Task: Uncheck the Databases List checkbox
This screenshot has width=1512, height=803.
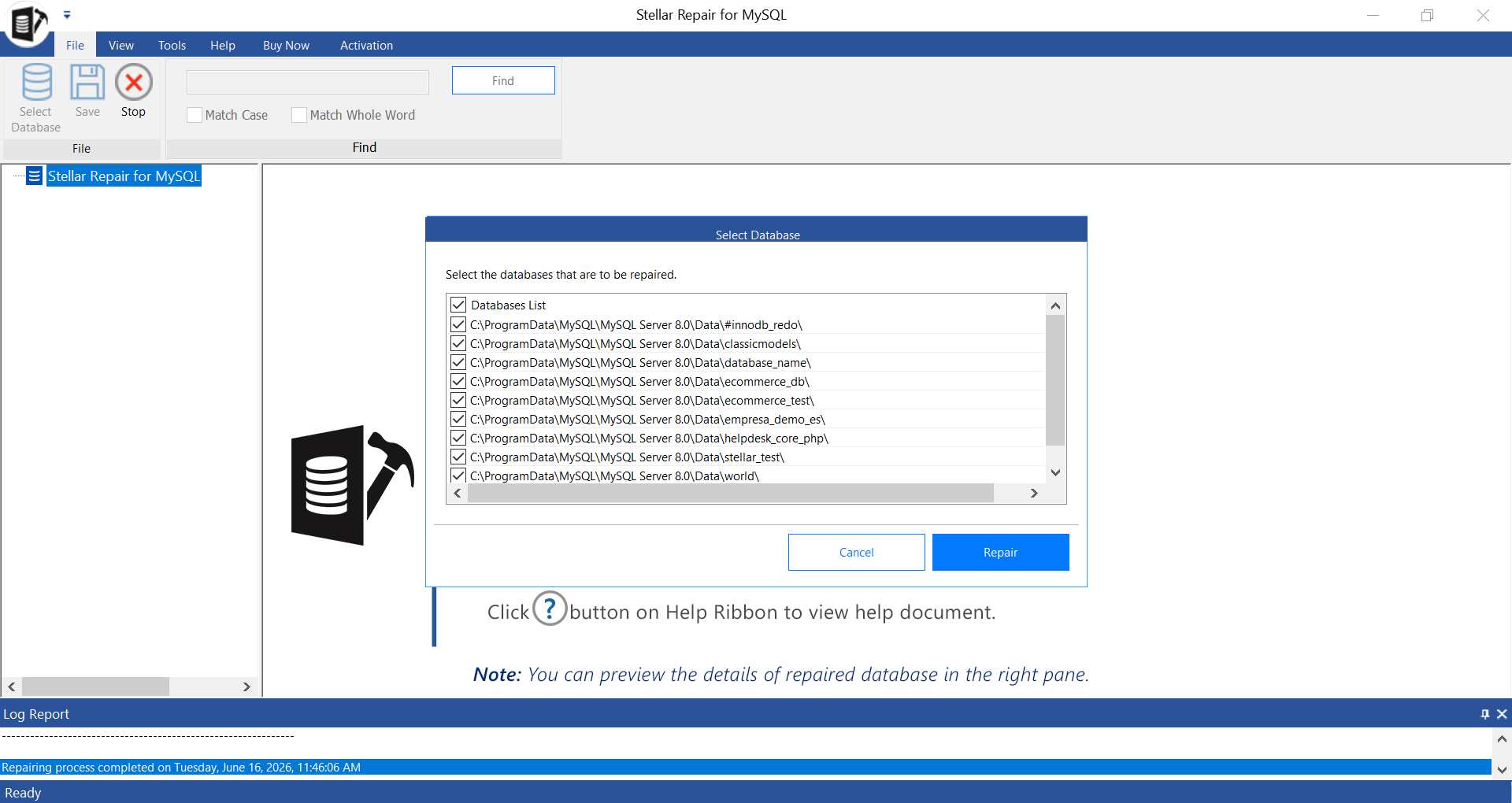Action: (x=458, y=305)
